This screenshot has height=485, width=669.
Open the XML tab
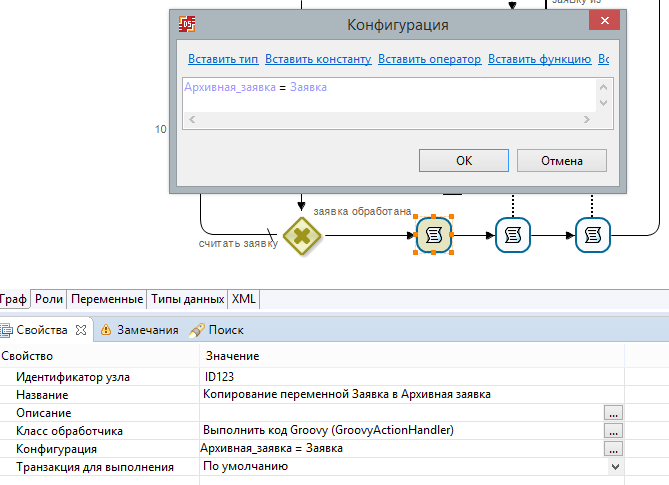(x=243, y=299)
